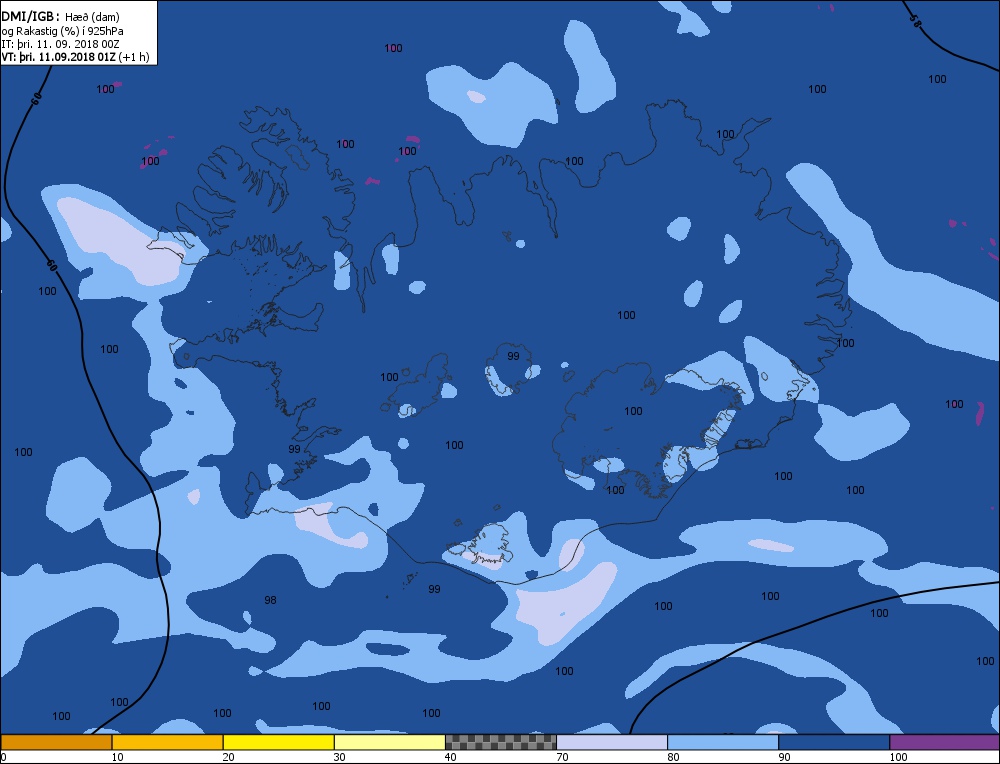Image resolution: width=1000 pixels, height=764 pixels.
Task: Select the pale yellow 30–40 legend swatch
Action: point(389,742)
